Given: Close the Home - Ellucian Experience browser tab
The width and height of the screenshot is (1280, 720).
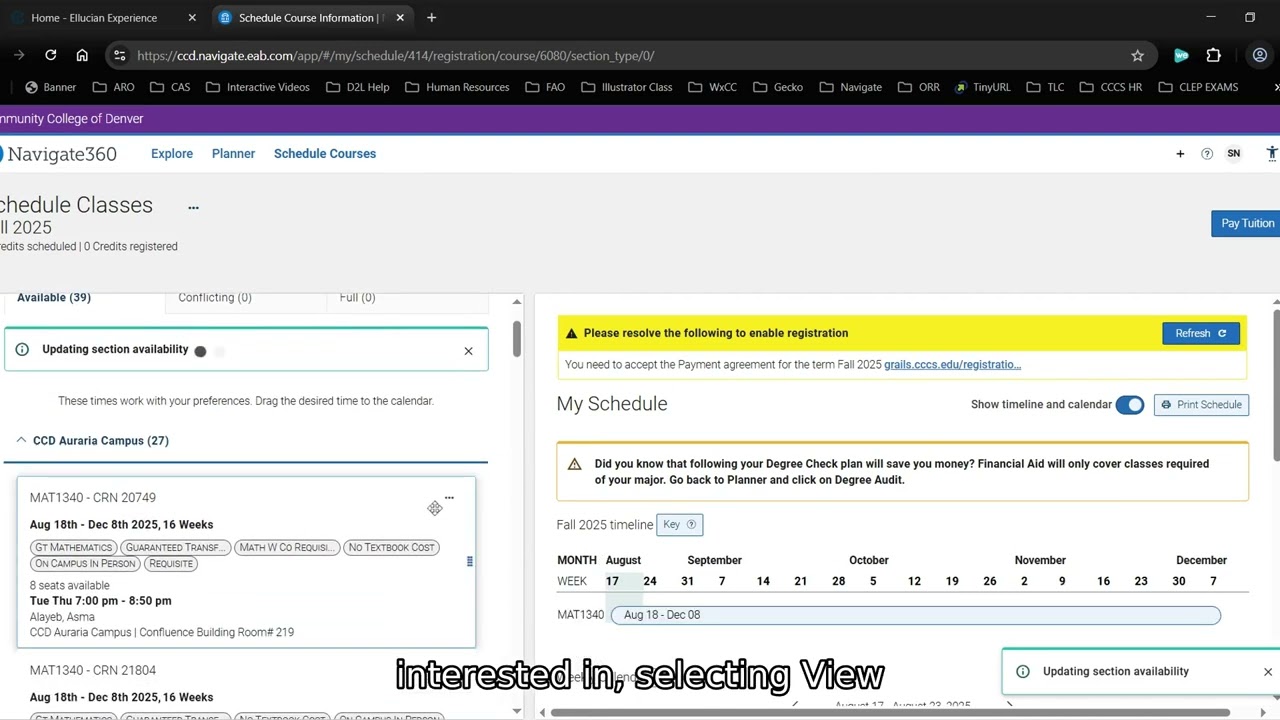Looking at the screenshot, I should coord(192,18).
